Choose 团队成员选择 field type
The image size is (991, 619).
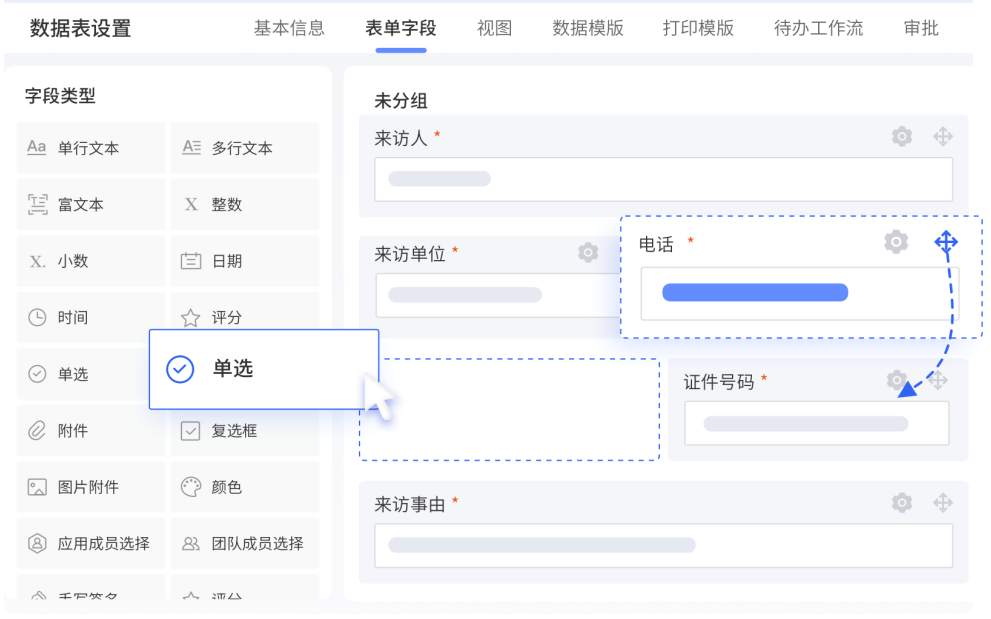tap(245, 543)
